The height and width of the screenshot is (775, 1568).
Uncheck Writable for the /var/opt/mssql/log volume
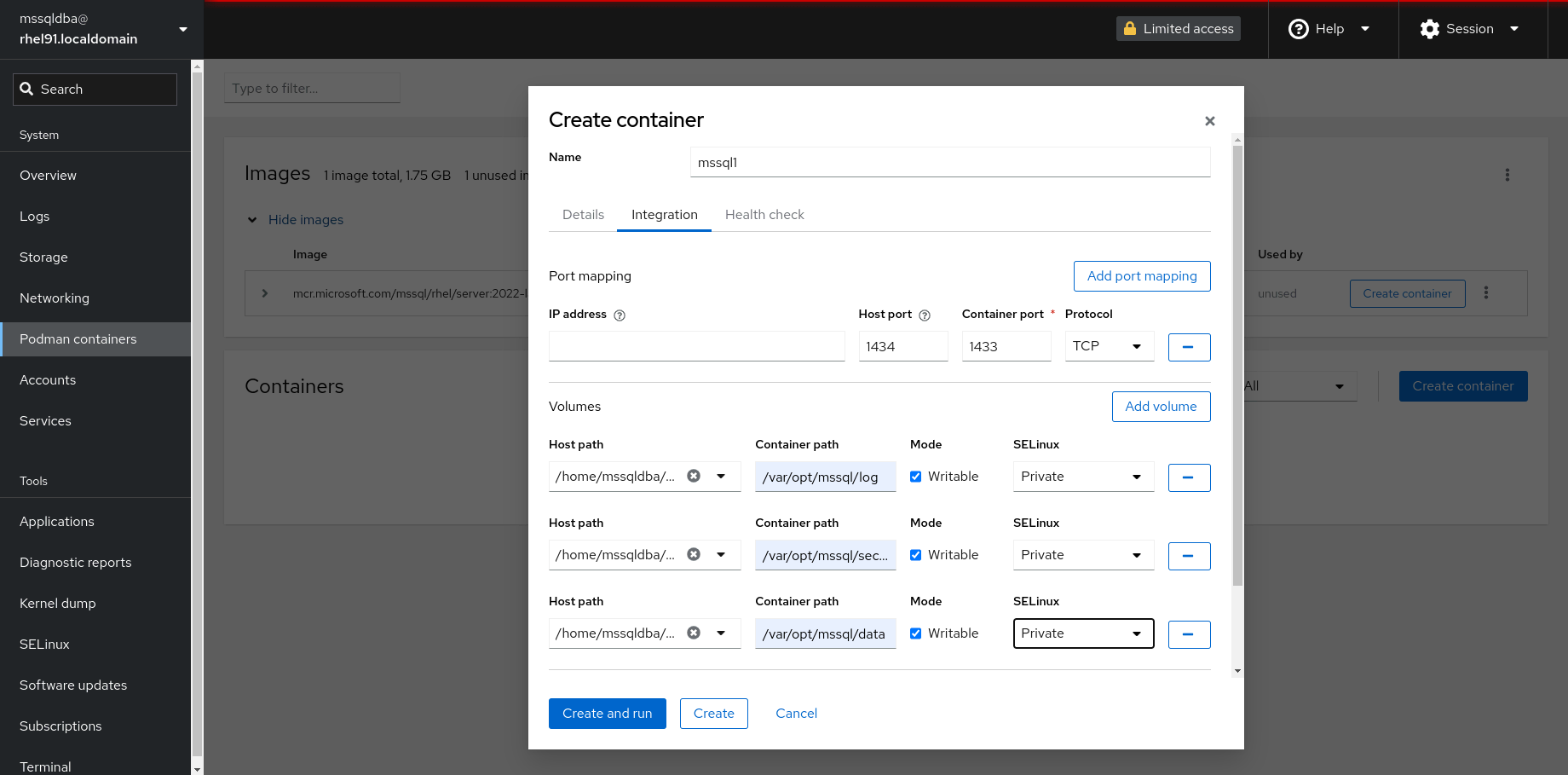[916, 477]
